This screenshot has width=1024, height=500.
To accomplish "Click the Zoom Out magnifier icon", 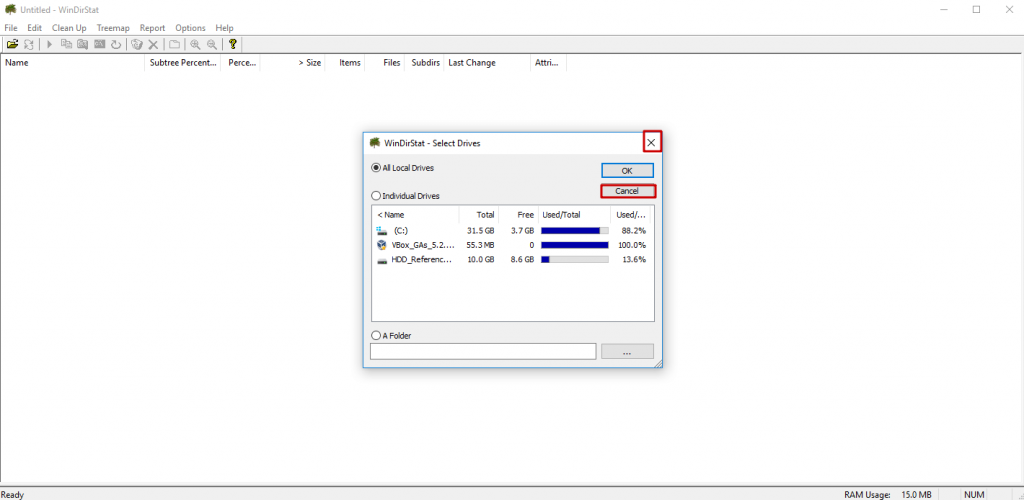I will [212, 44].
